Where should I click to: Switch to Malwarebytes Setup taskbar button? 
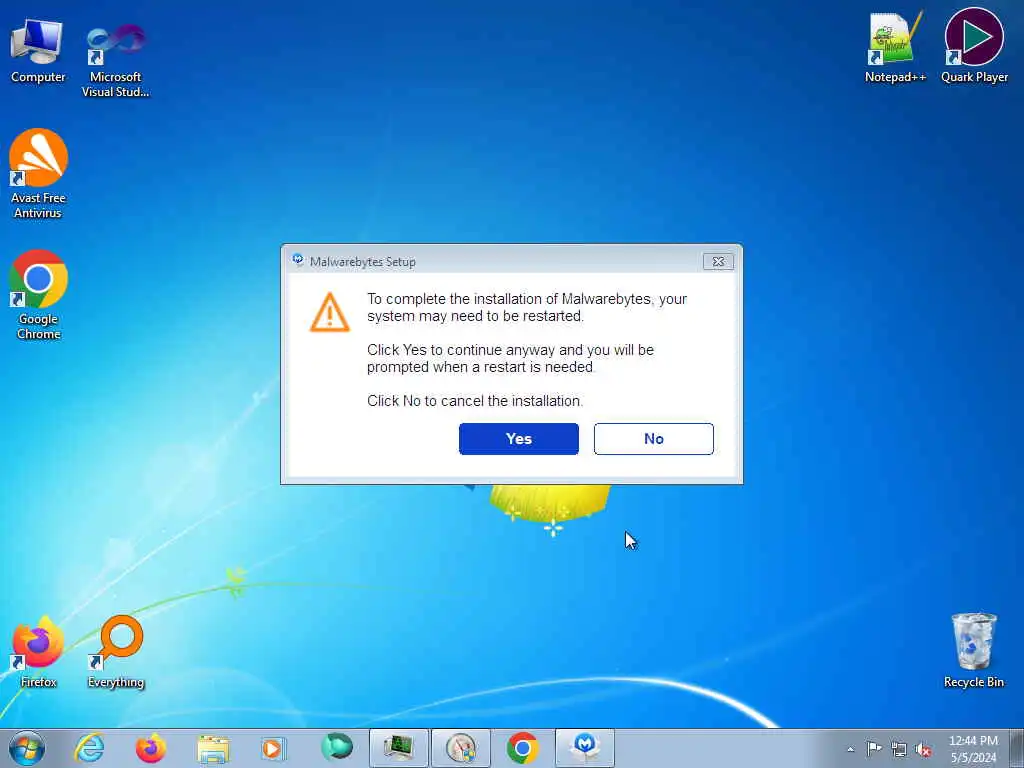pyautogui.click(x=584, y=748)
